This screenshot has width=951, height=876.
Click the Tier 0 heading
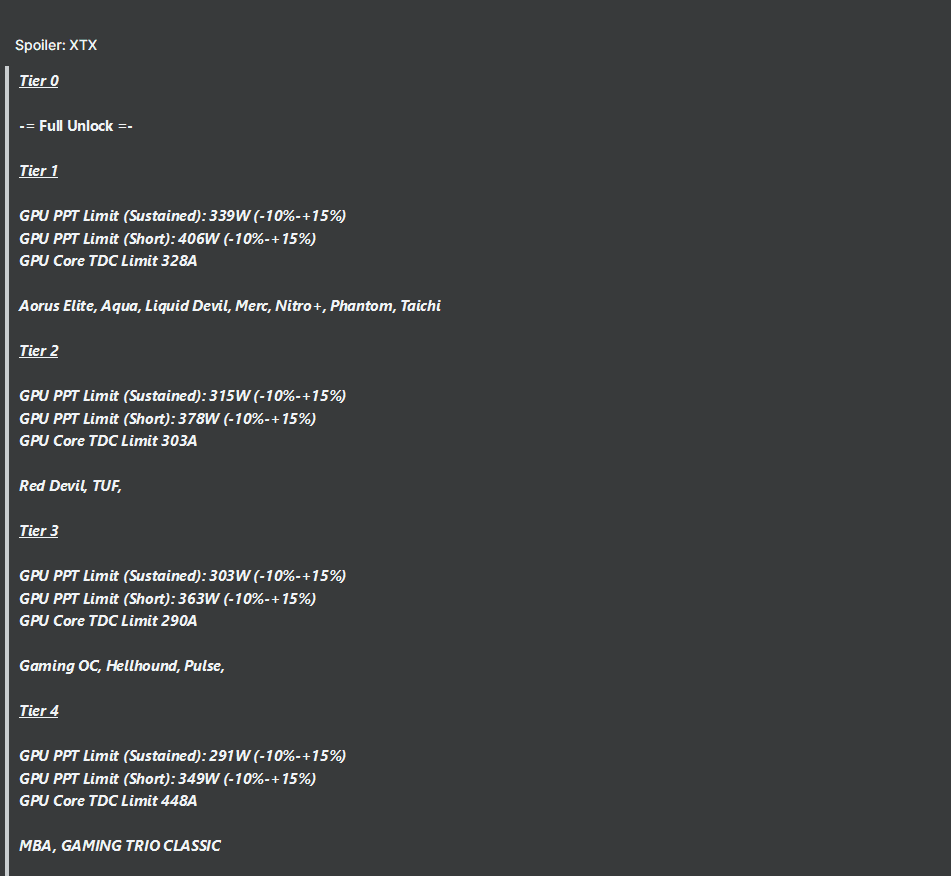[39, 81]
